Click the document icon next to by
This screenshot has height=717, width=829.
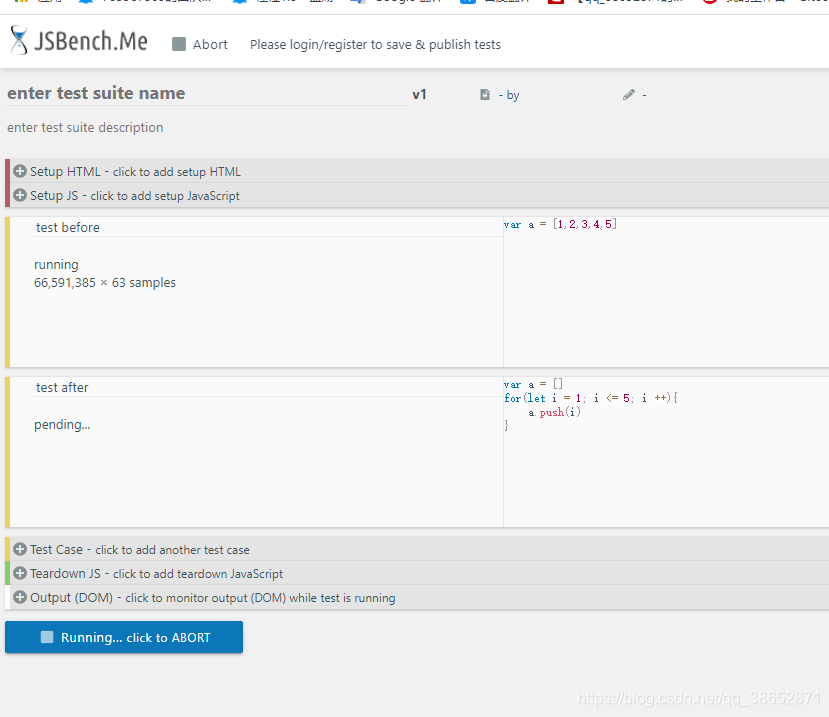(x=485, y=95)
